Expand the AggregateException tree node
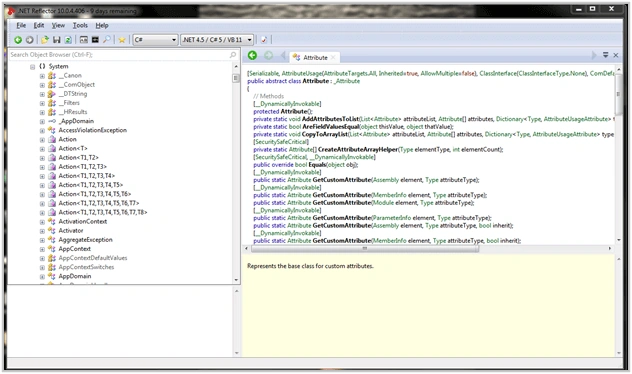The image size is (632, 374). (42, 240)
